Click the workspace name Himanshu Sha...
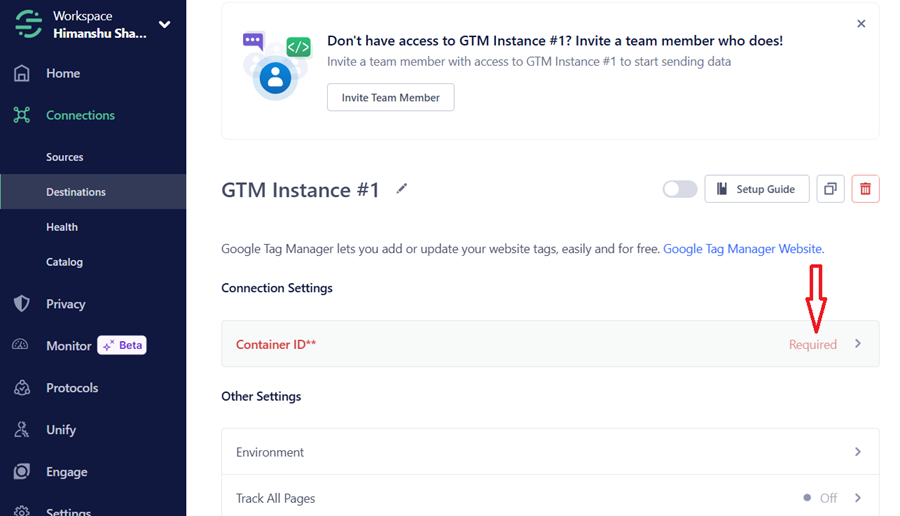 point(100,33)
